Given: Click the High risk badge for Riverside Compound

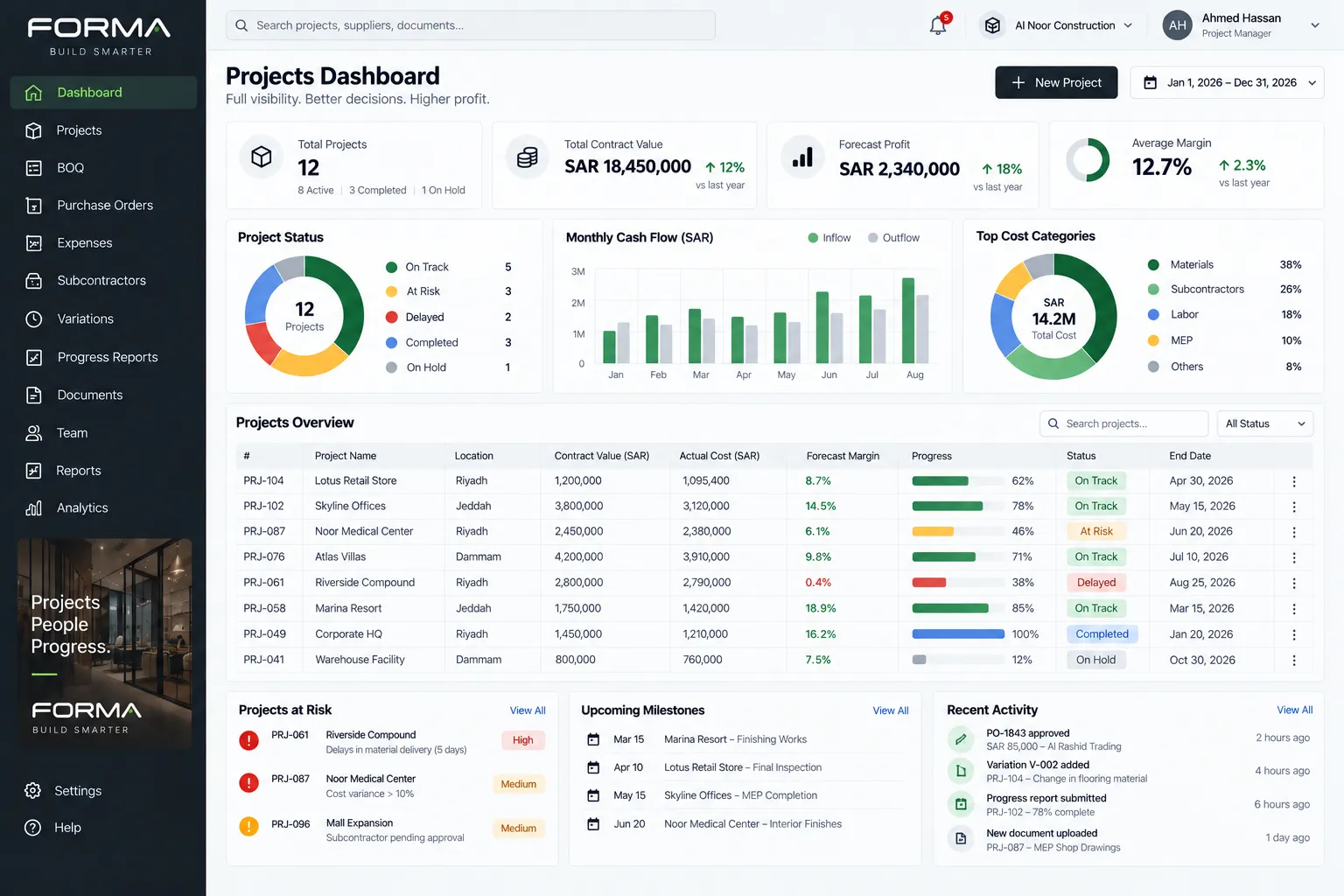Looking at the screenshot, I should pos(523,740).
